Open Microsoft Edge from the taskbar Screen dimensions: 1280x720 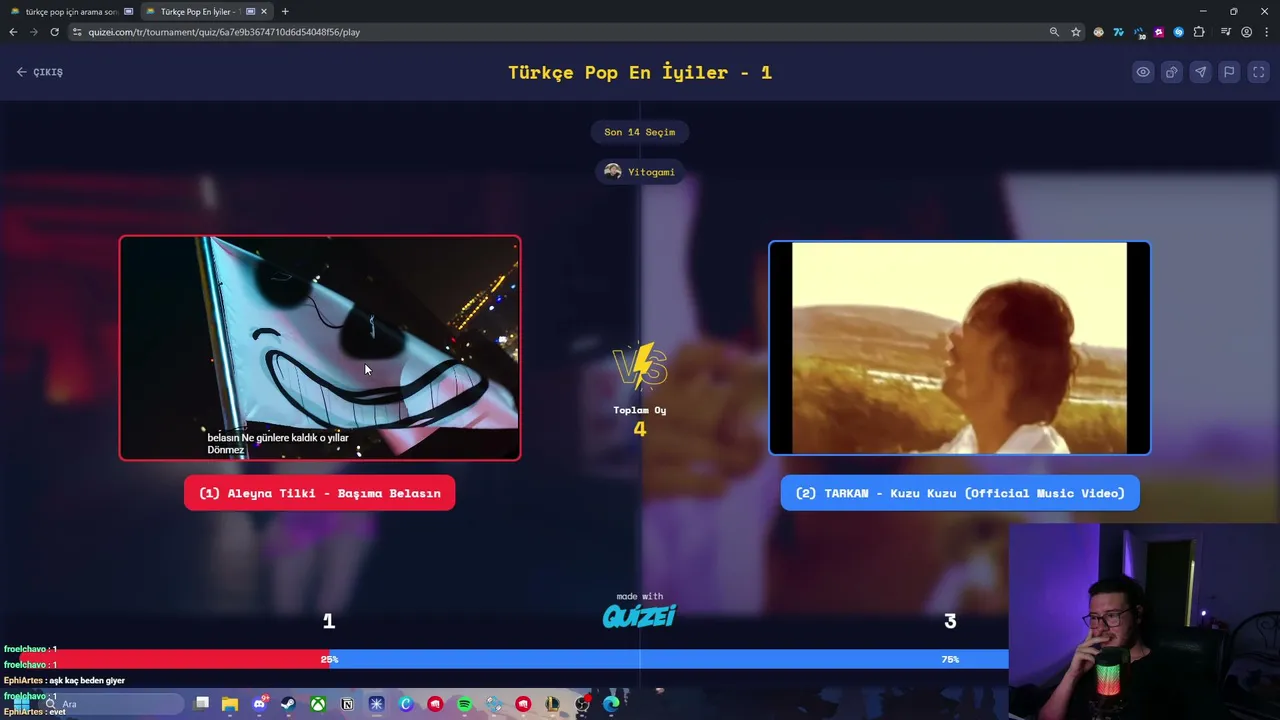pos(611,704)
